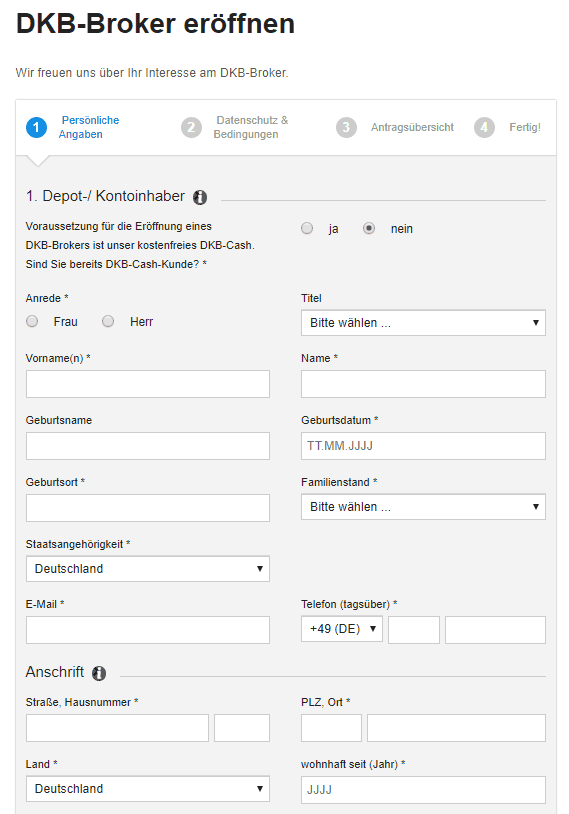Go to Datenschutz & Bedingungen step

coord(251,127)
